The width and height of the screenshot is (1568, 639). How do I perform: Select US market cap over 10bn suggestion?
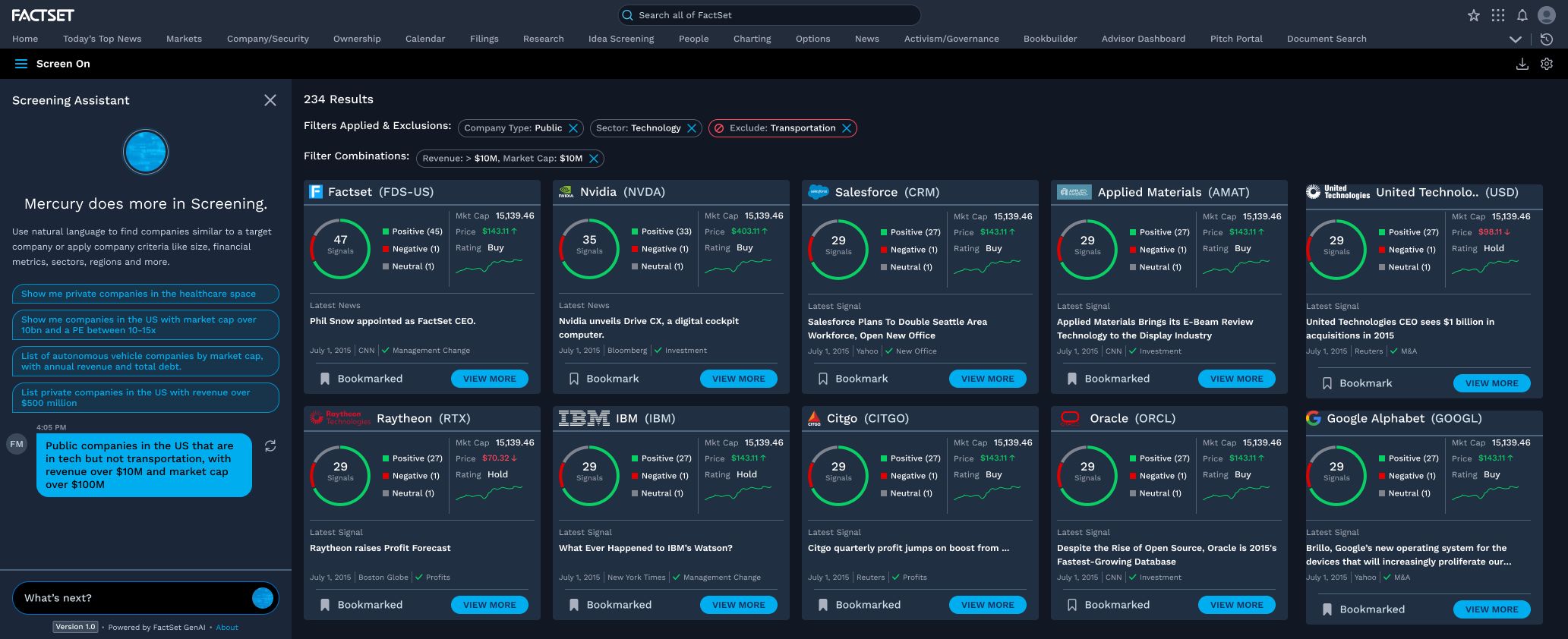[146, 325]
